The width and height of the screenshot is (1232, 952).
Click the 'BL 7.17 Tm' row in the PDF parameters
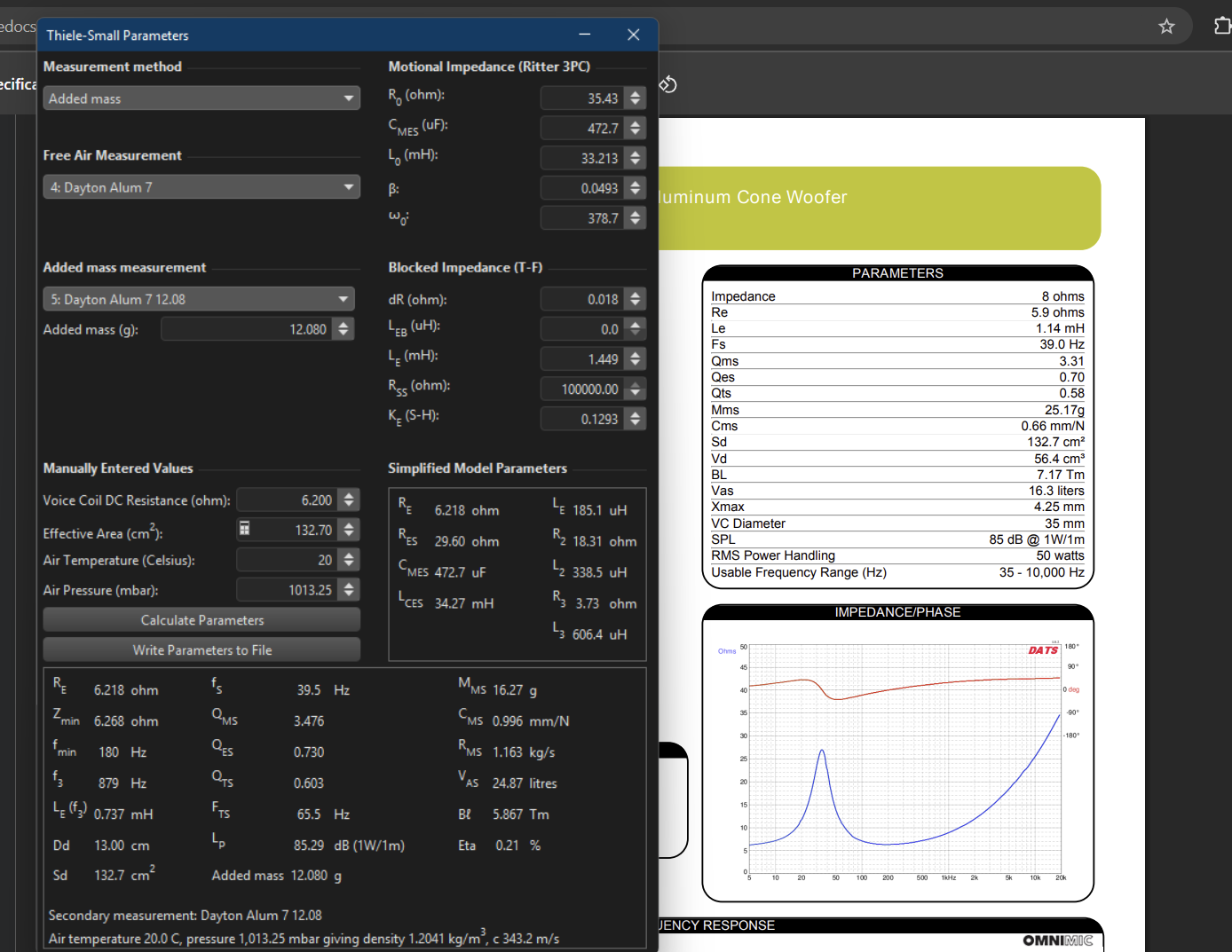[x=897, y=475]
